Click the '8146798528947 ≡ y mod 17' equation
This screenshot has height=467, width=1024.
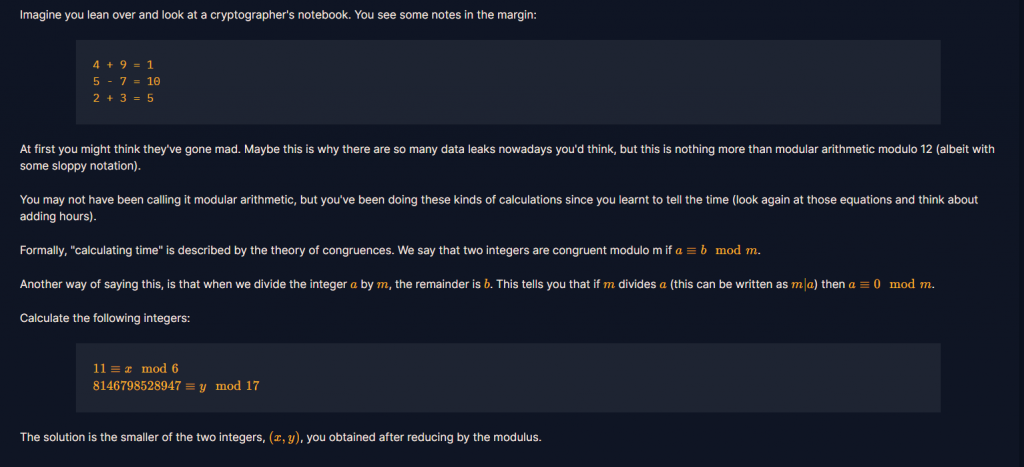[176, 386]
